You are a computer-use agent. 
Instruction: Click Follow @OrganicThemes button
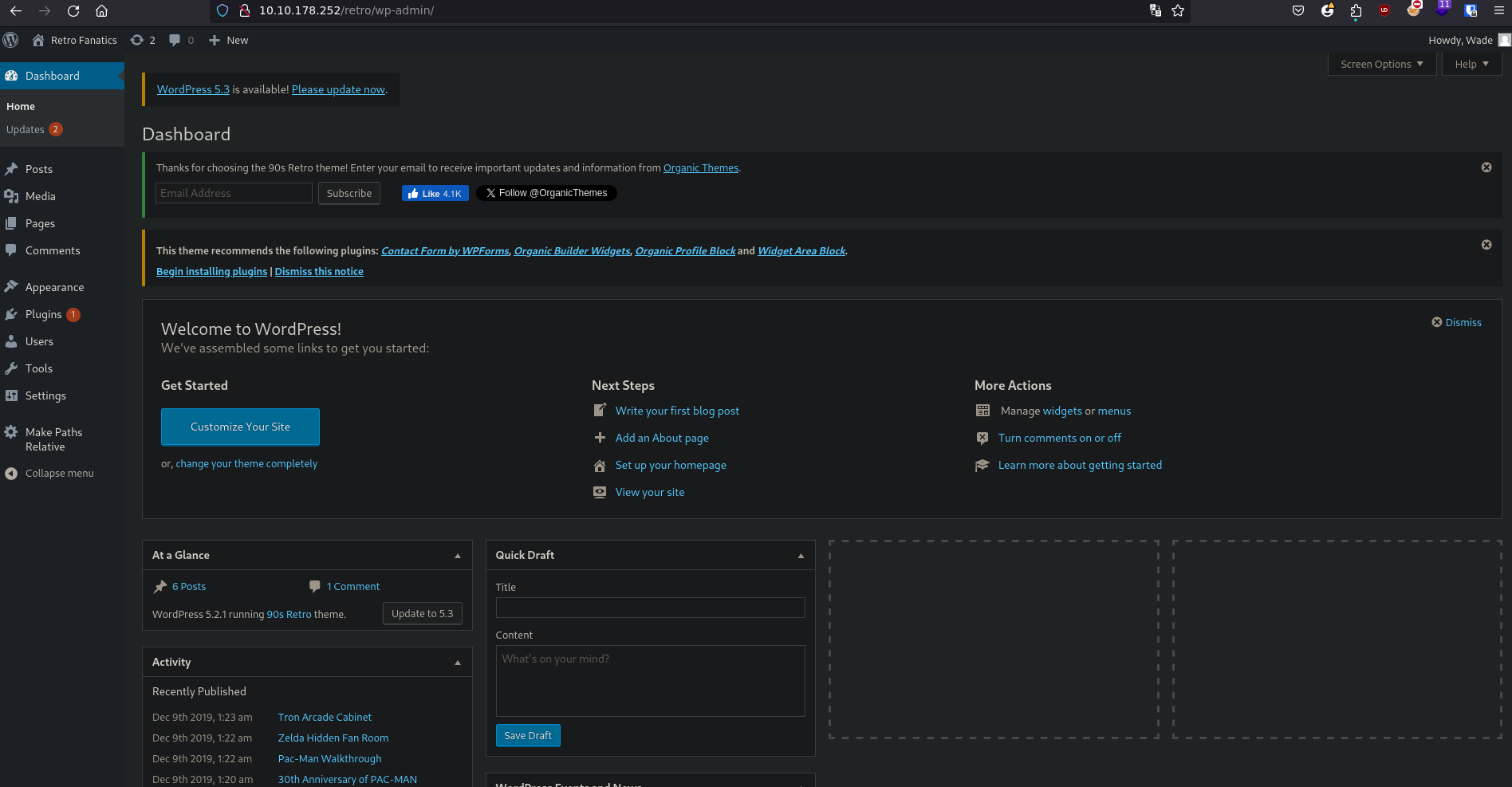[546, 193]
